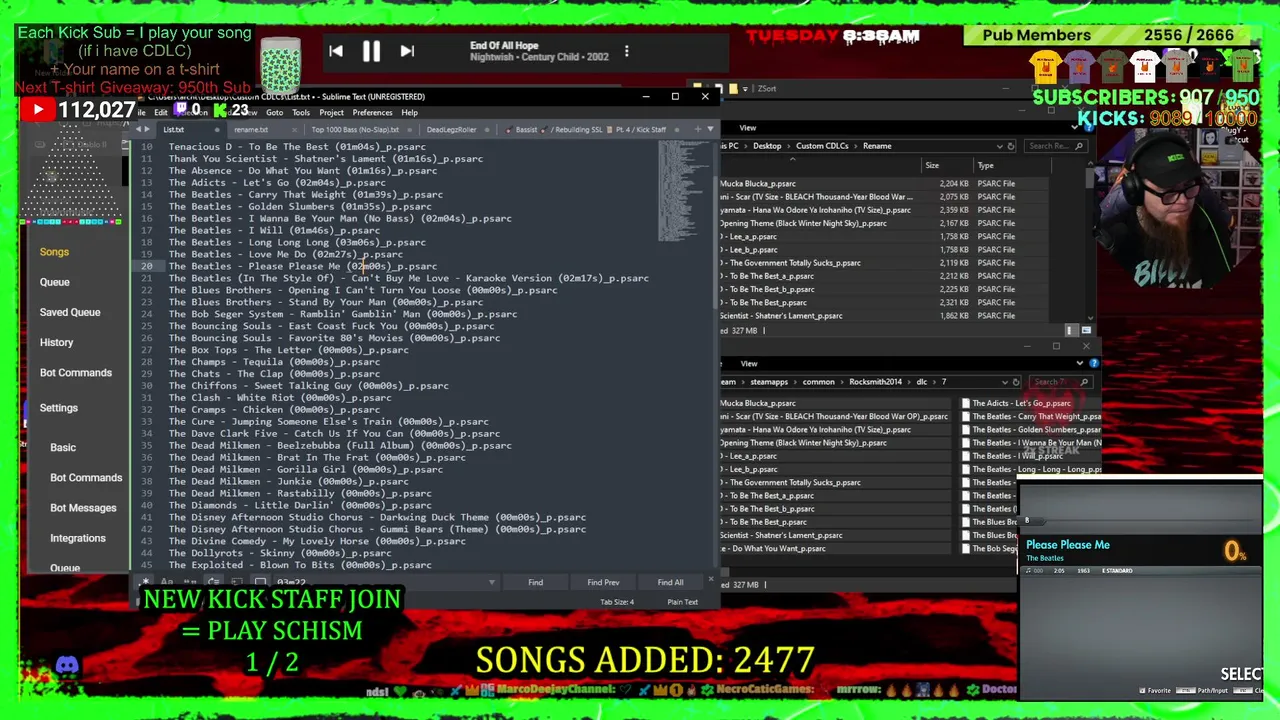Toggle highlight matches in find bar

click(261, 582)
